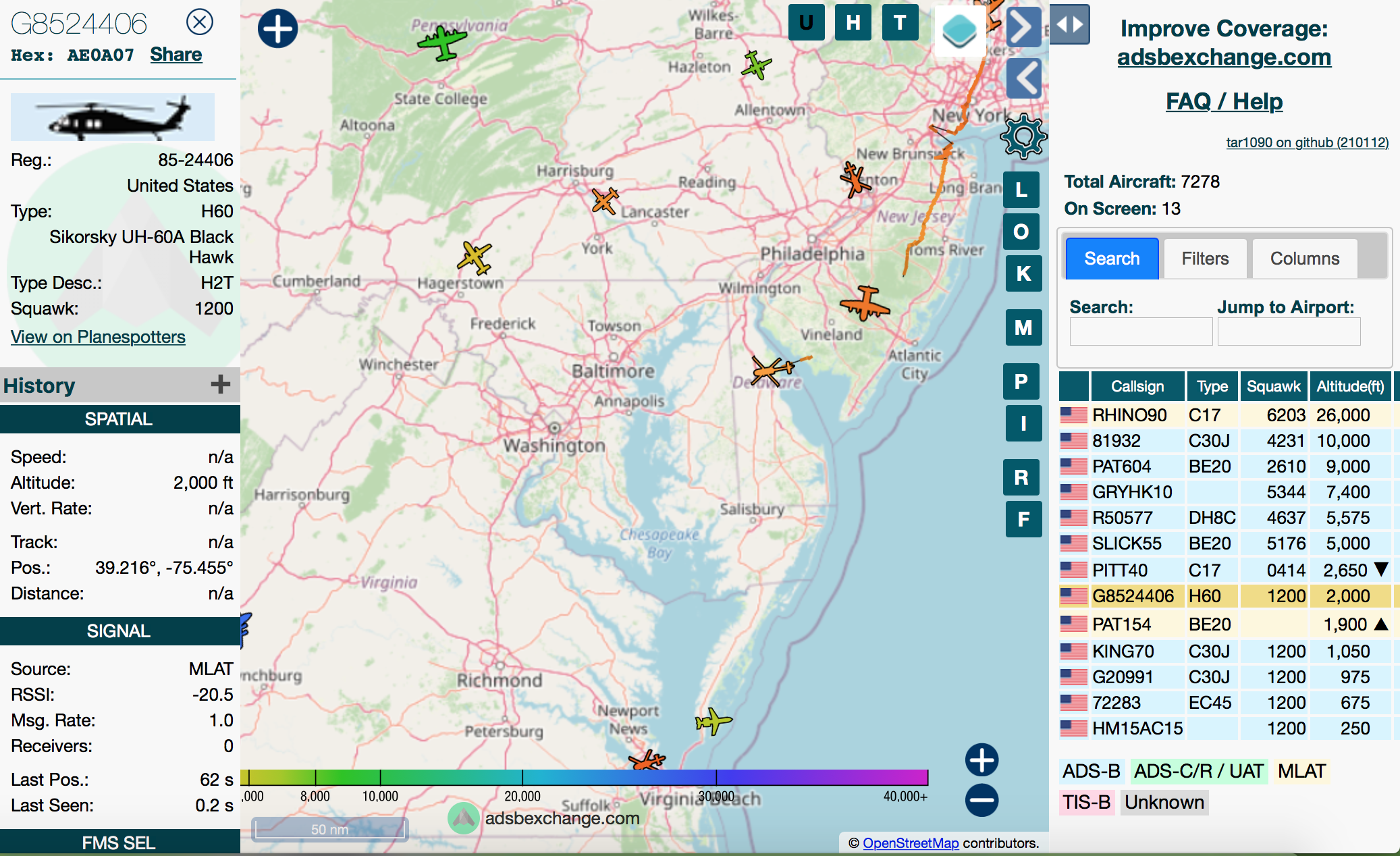
Task: Close the G8524406 aircraft info panel
Action: (200, 22)
